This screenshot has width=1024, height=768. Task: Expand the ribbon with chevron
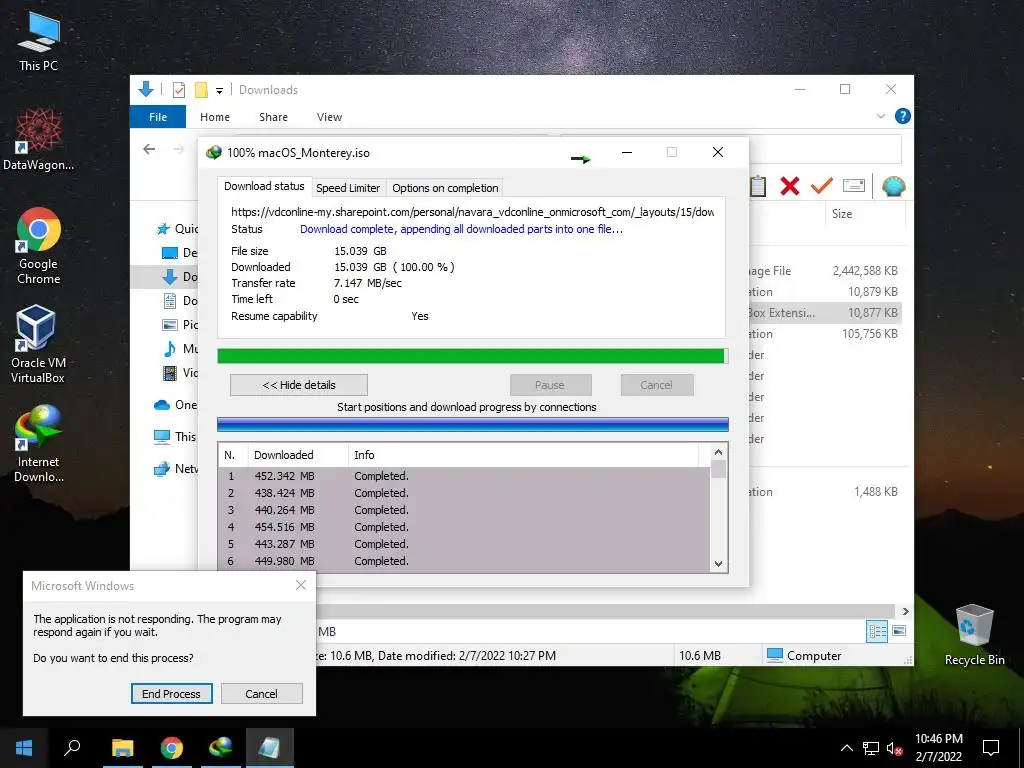click(x=880, y=116)
